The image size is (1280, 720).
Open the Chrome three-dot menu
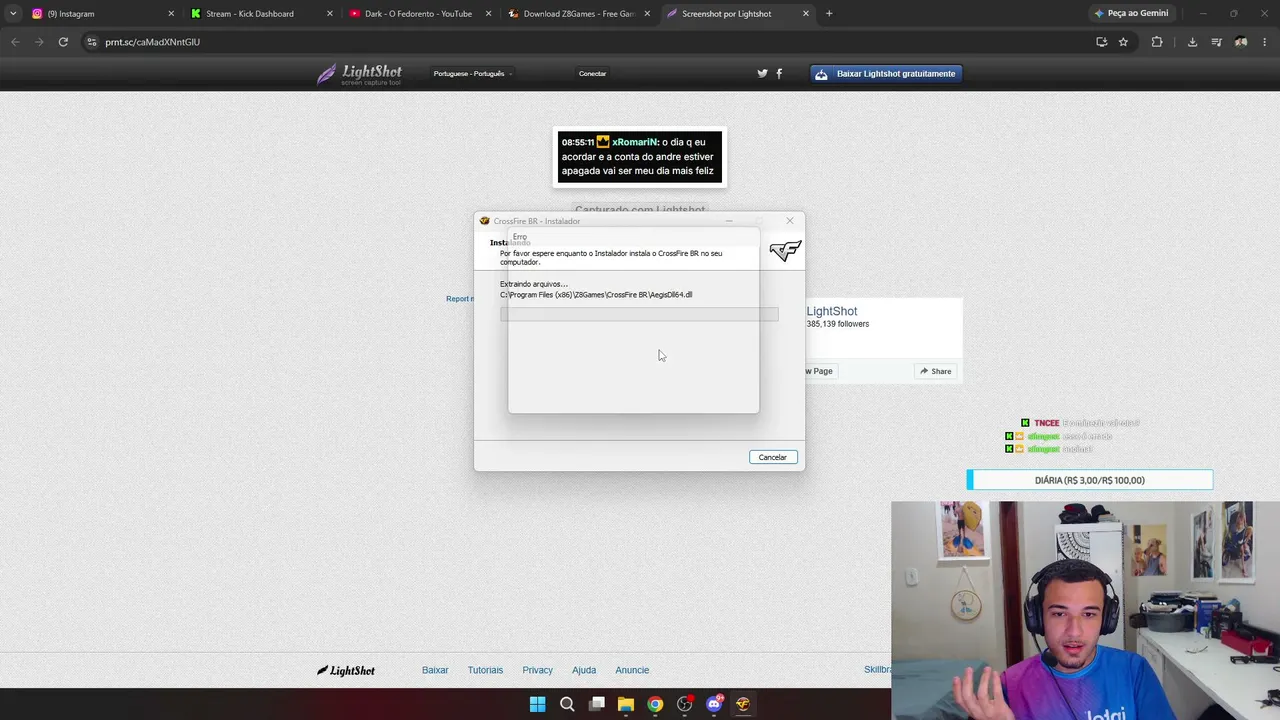1265,42
